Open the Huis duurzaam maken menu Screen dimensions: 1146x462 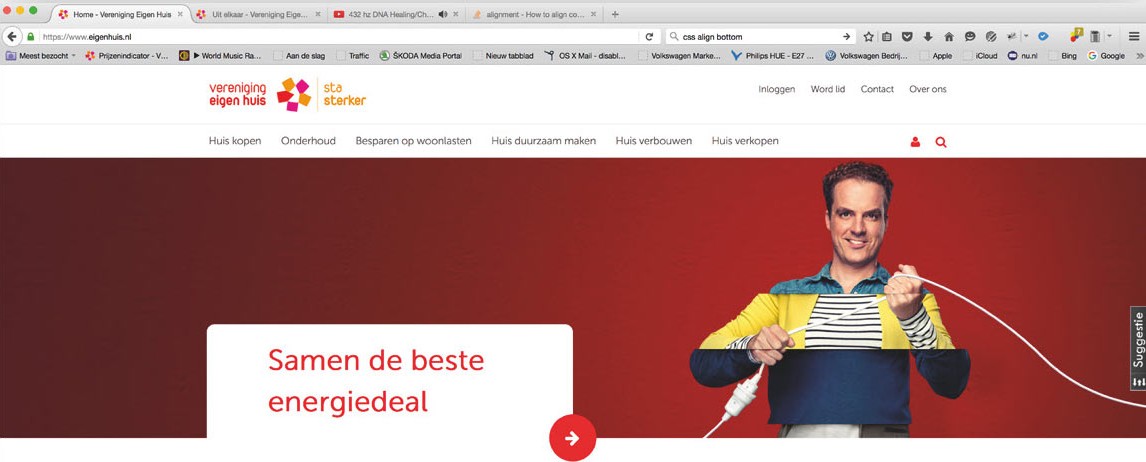pyautogui.click(x=544, y=141)
